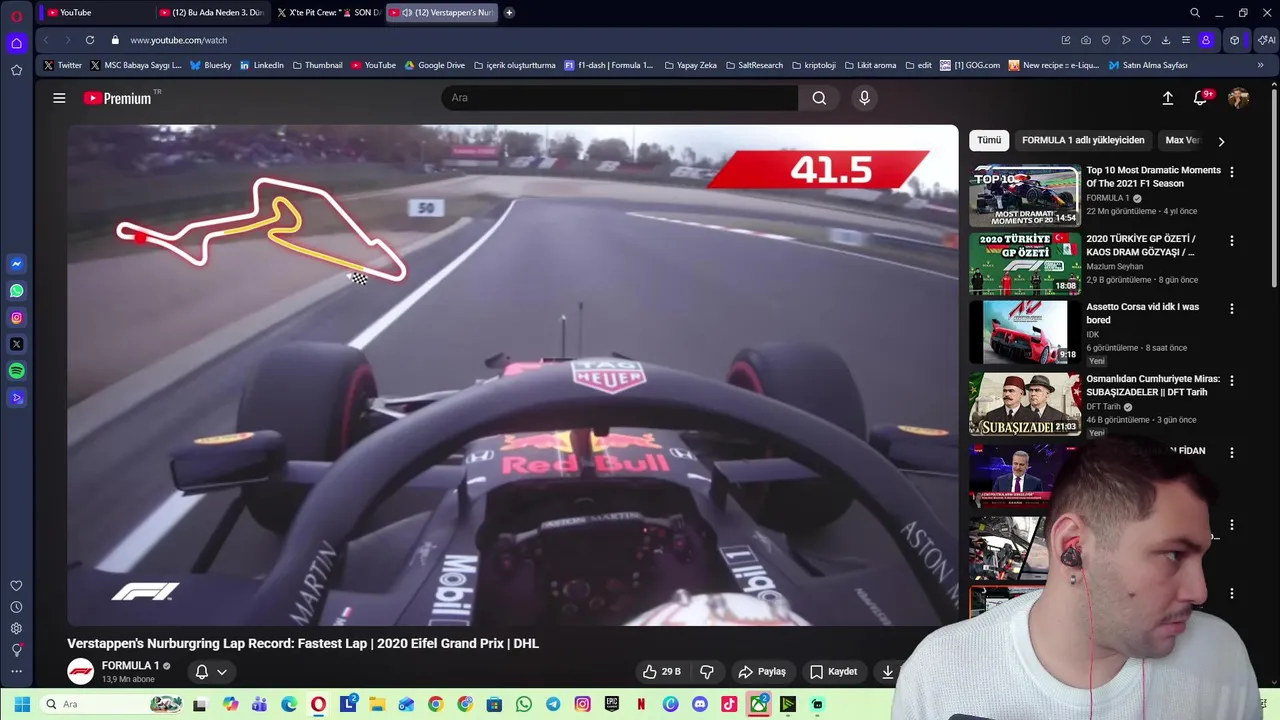Click the YouTube search magnifier button

(819, 98)
